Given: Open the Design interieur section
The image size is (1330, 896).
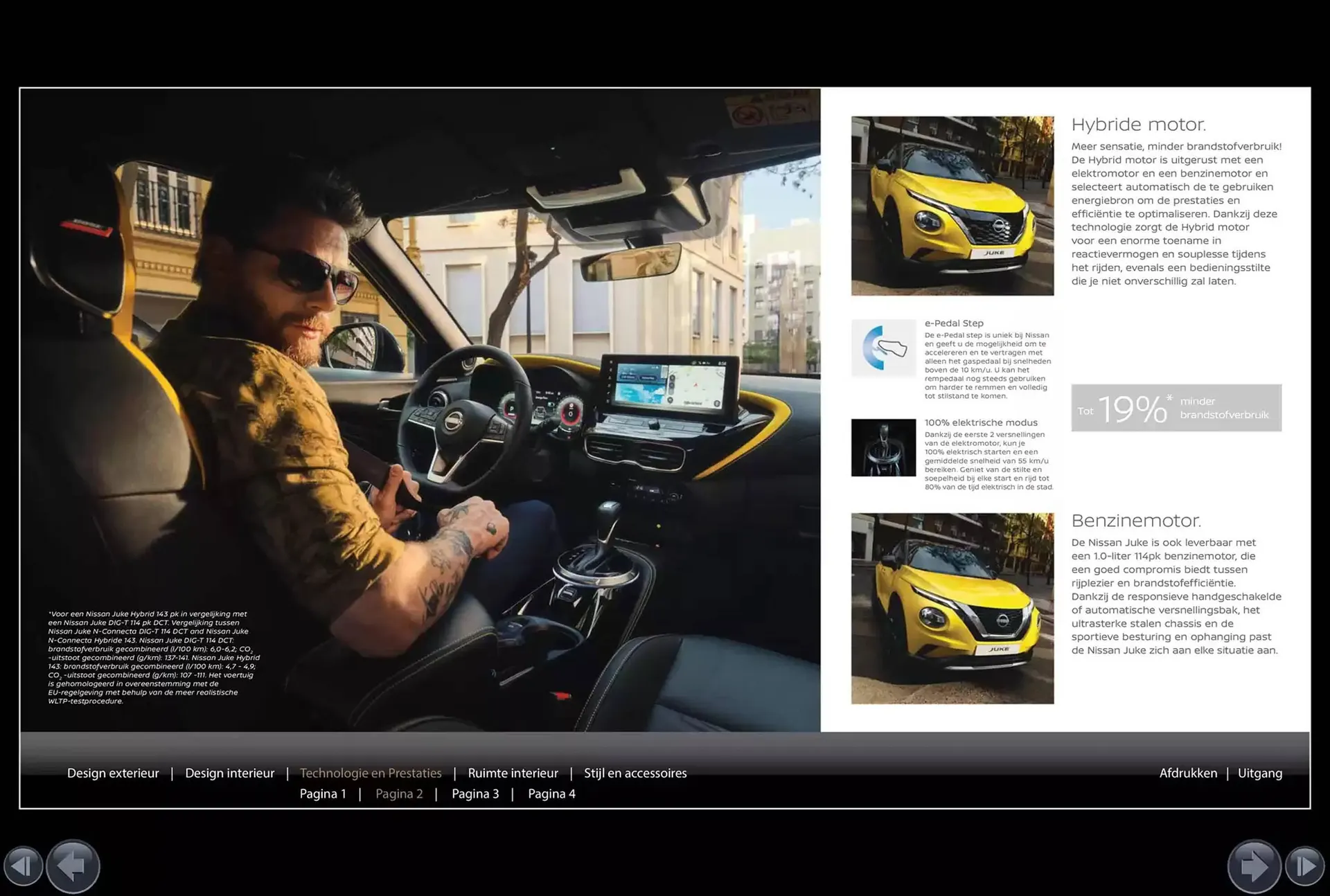Looking at the screenshot, I should click(x=230, y=773).
